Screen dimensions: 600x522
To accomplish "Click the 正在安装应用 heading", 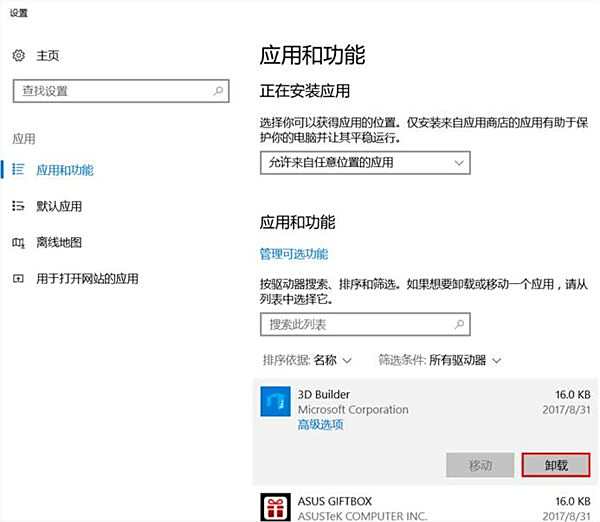I will tap(305, 91).
